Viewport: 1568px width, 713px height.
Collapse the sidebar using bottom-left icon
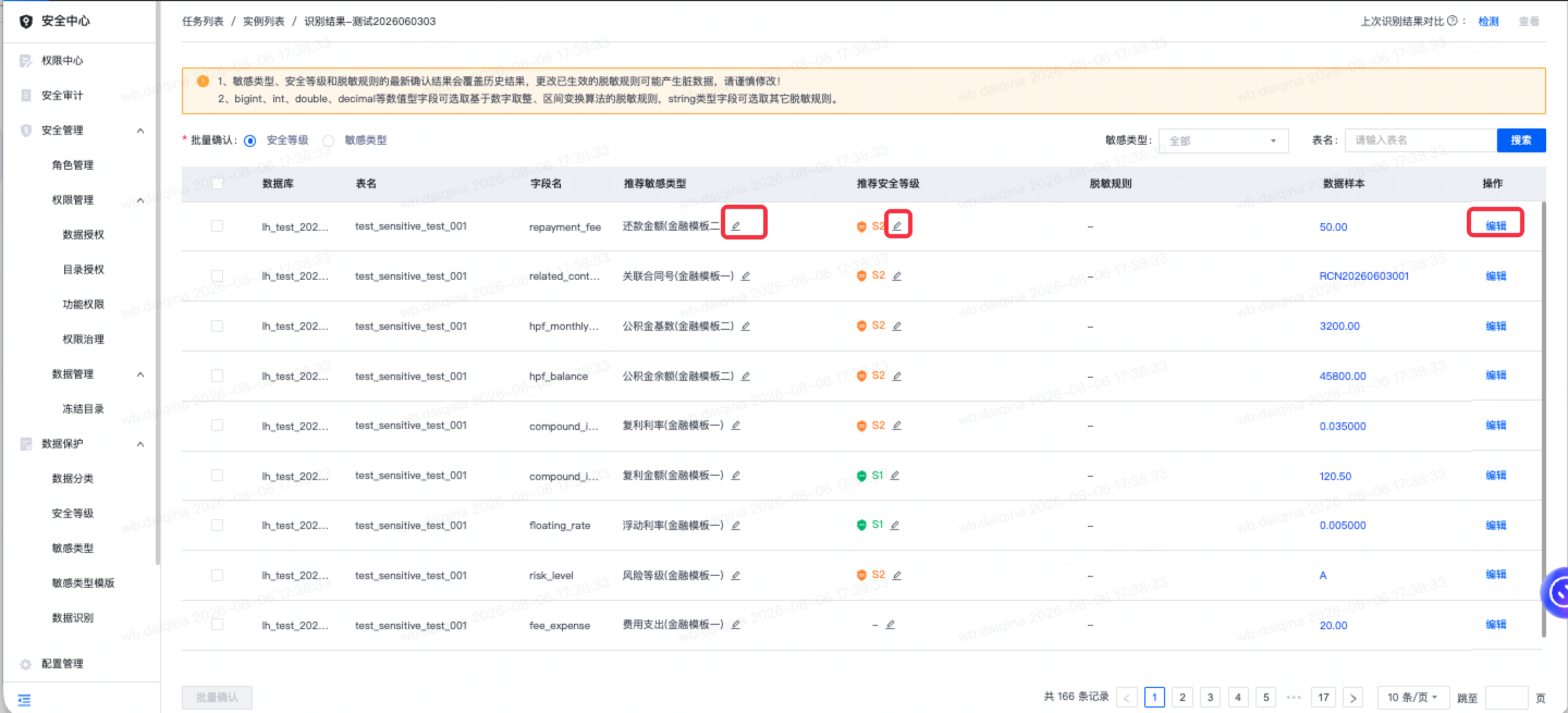pyautogui.click(x=24, y=699)
